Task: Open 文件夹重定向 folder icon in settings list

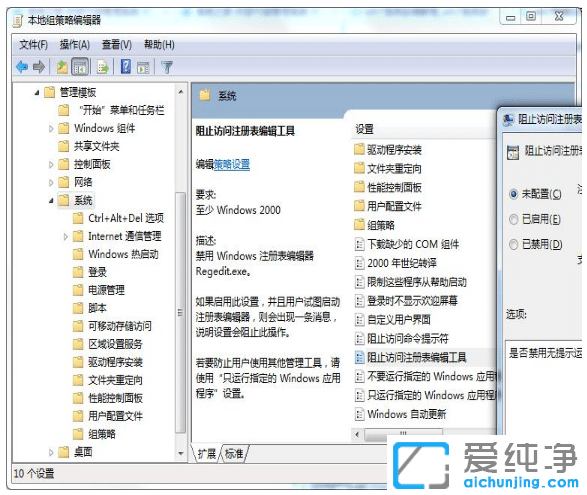Action: click(x=359, y=168)
